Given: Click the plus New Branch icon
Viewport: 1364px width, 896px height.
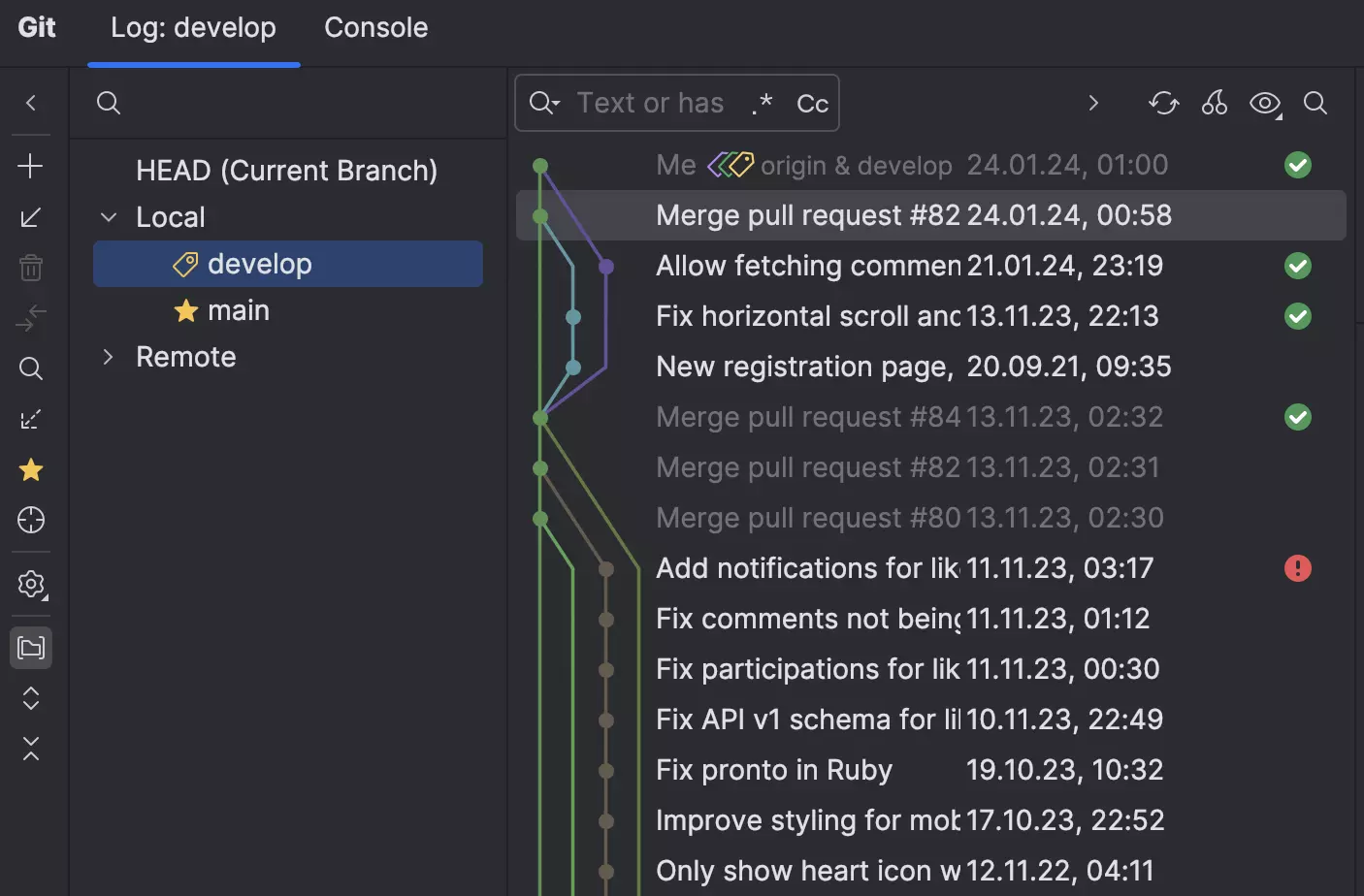Looking at the screenshot, I should 30,166.
